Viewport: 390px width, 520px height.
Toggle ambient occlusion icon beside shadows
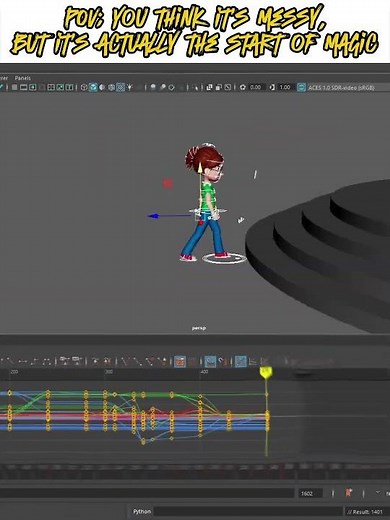click(163, 87)
